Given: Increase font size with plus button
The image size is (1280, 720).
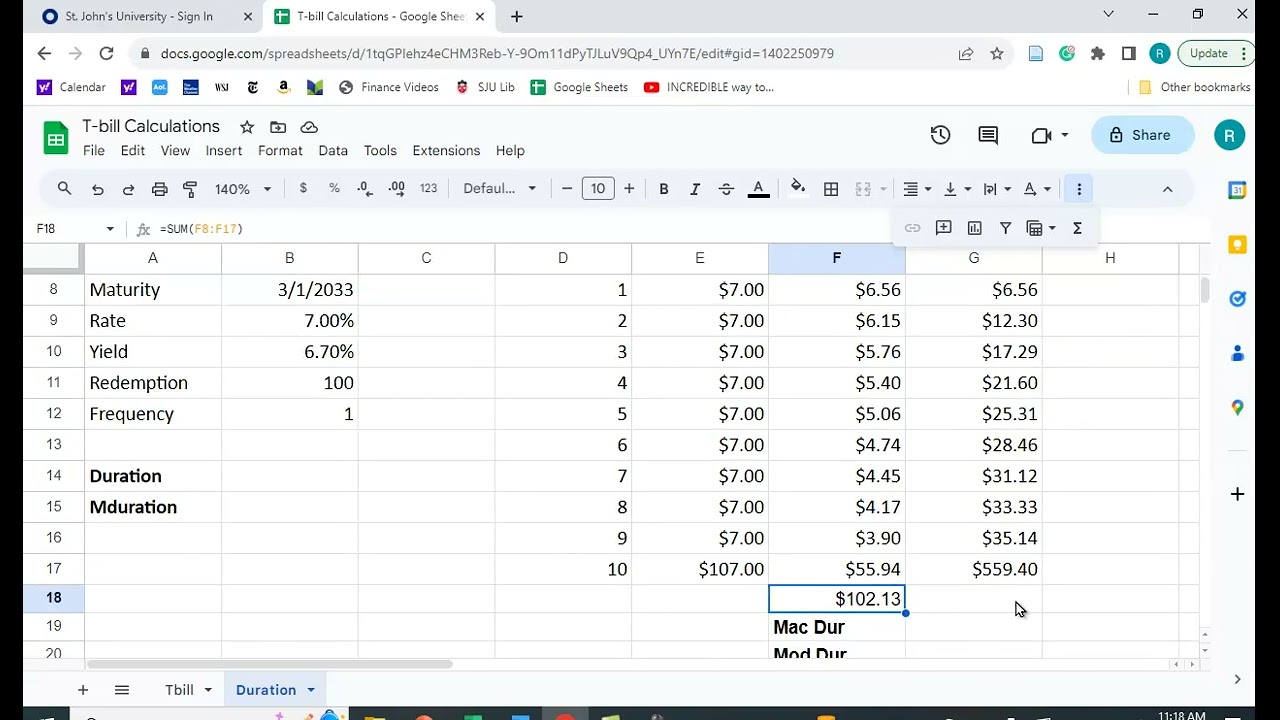Looking at the screenshot, I should coord(629,188).
